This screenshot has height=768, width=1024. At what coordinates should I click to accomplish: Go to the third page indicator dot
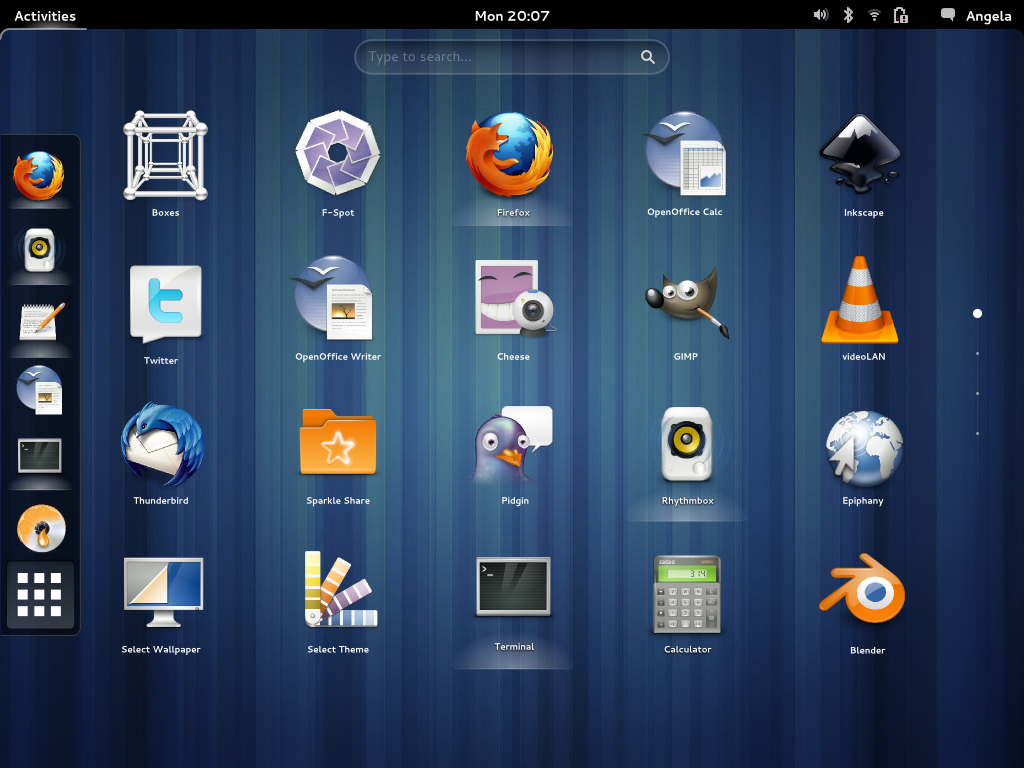[977, 393]
